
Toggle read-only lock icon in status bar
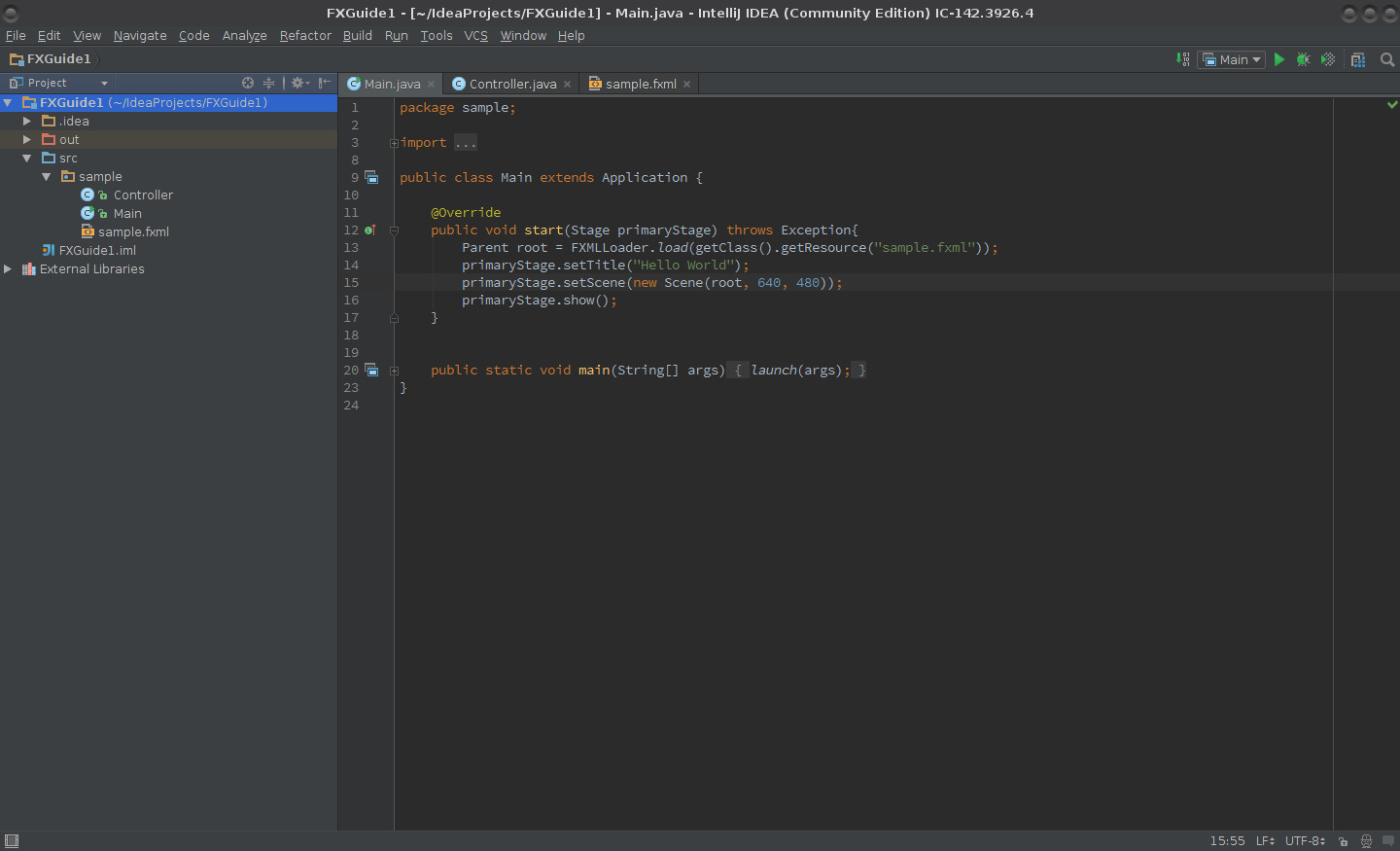tap(1344, 841)
